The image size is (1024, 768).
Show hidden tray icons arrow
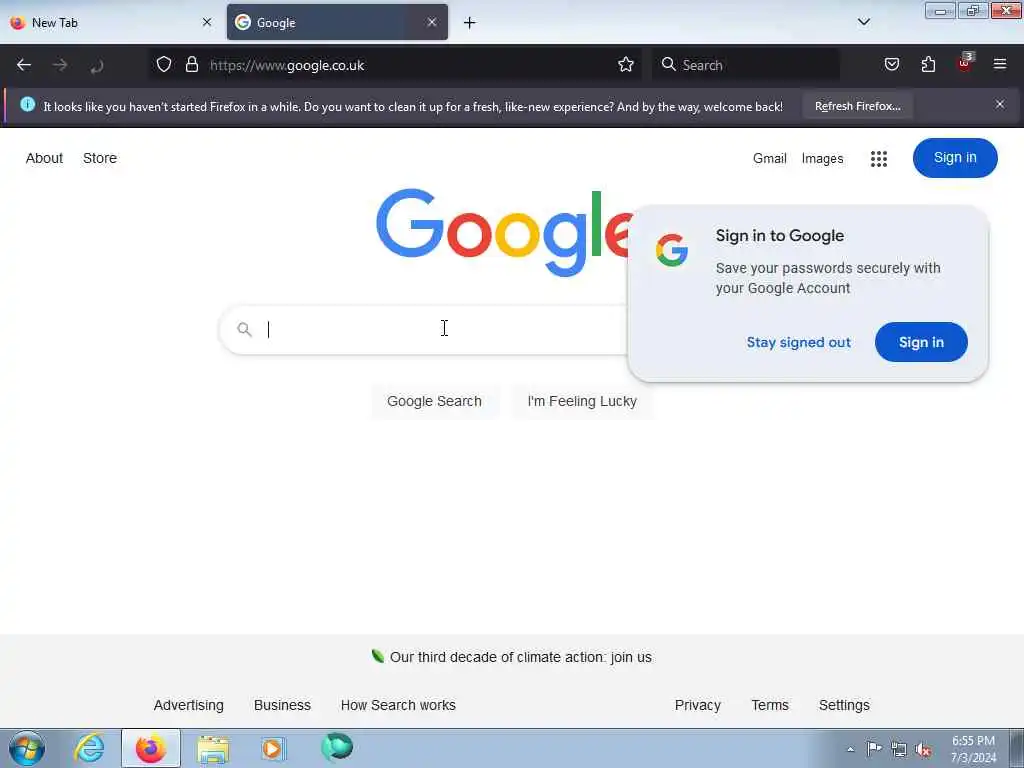(x=850, y=749)
